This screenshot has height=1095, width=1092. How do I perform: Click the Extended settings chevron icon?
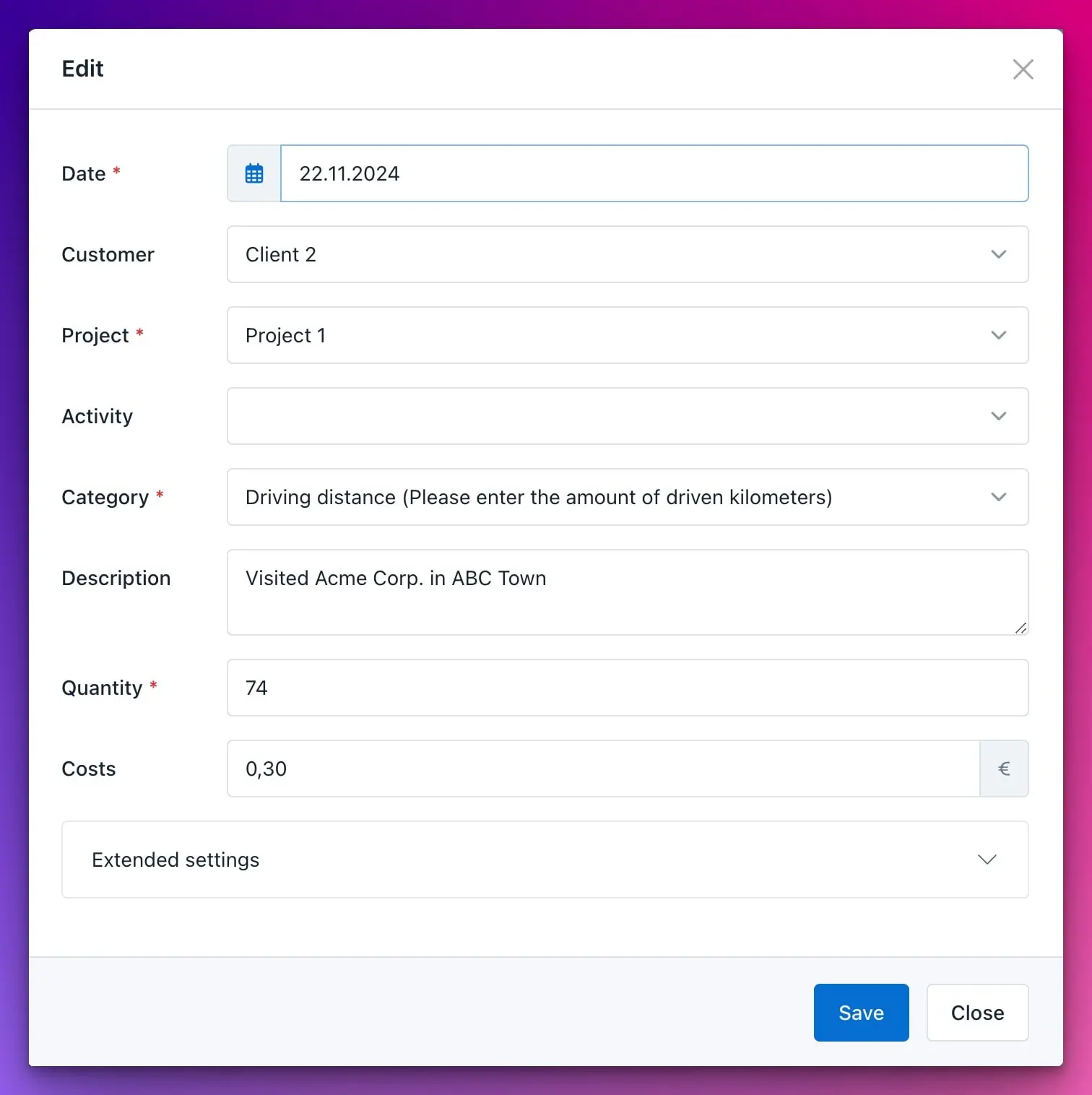coord(987,860)
